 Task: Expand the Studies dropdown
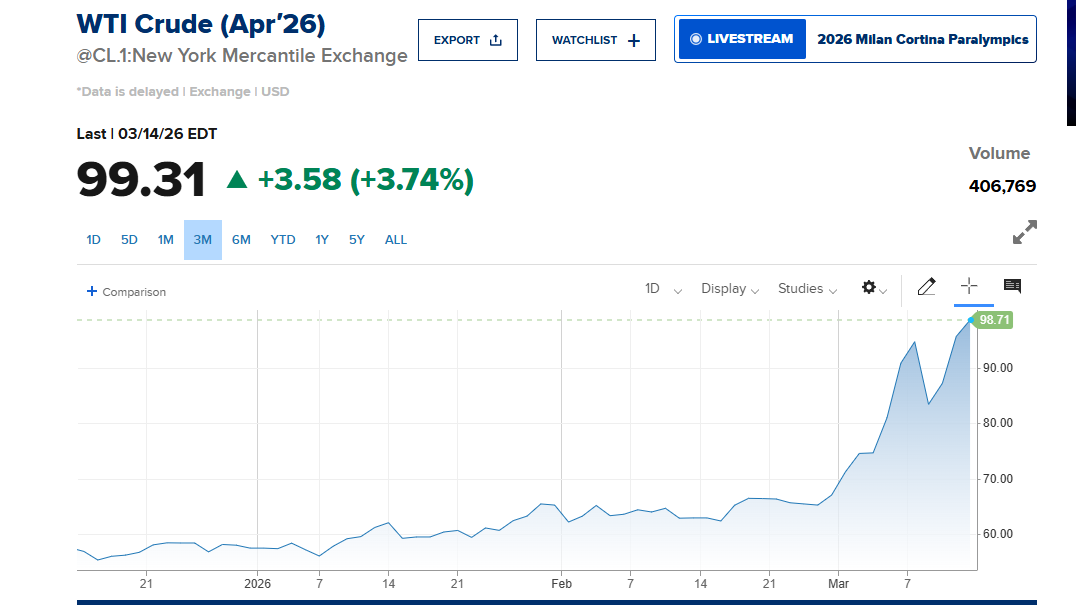[x=807, y=289]
